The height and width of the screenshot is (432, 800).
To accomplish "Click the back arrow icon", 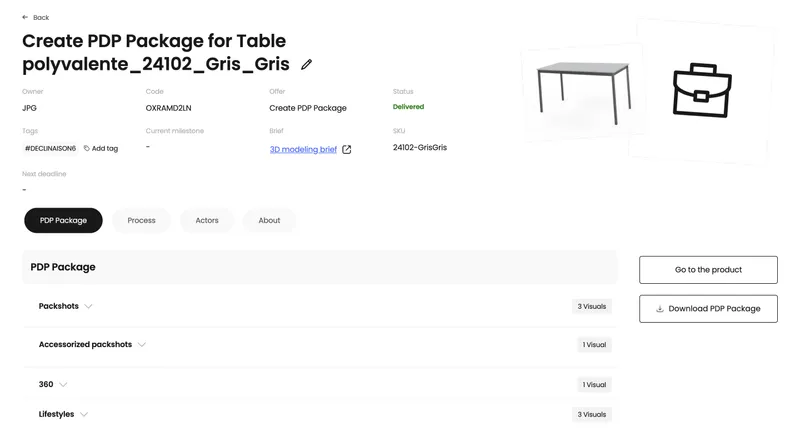I will click(25, 17).
